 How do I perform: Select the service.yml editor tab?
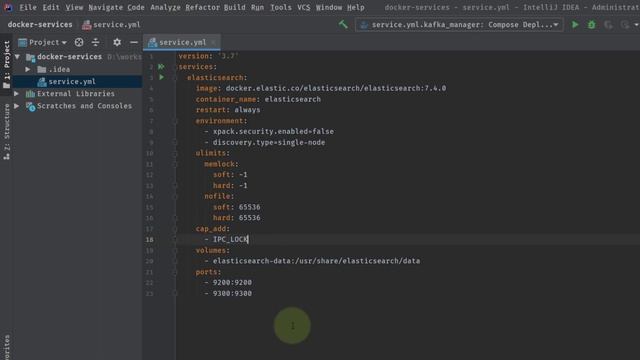click(x=182, y=42)
